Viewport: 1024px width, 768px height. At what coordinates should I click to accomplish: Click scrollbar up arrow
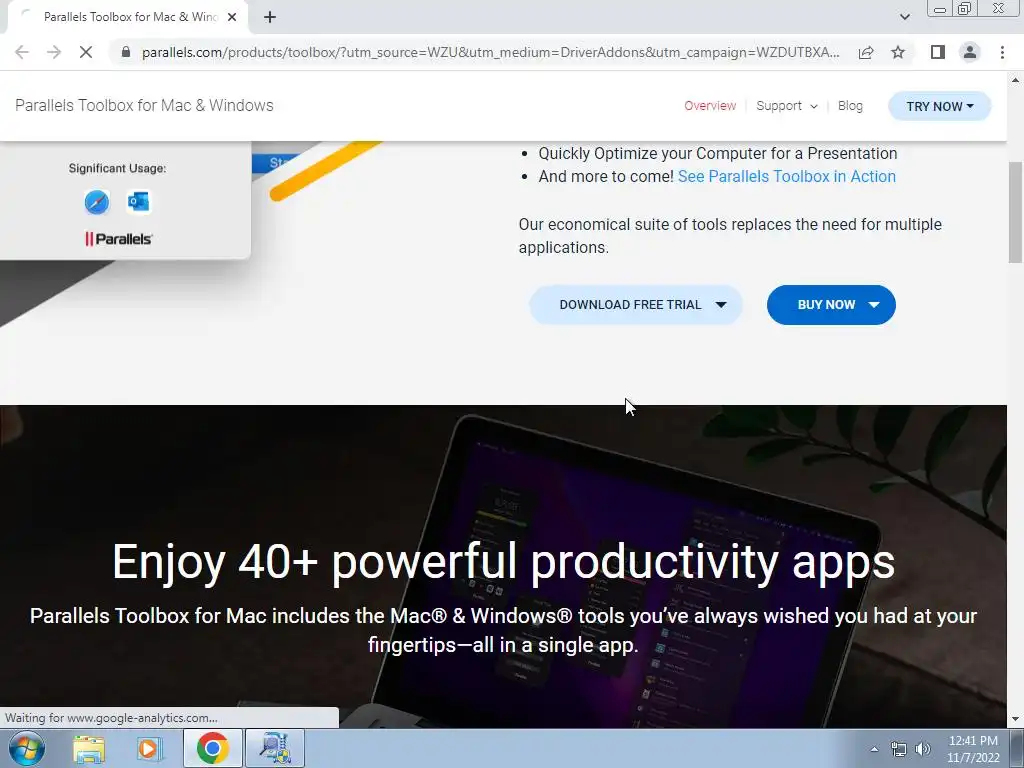(x=1015, y=80)
